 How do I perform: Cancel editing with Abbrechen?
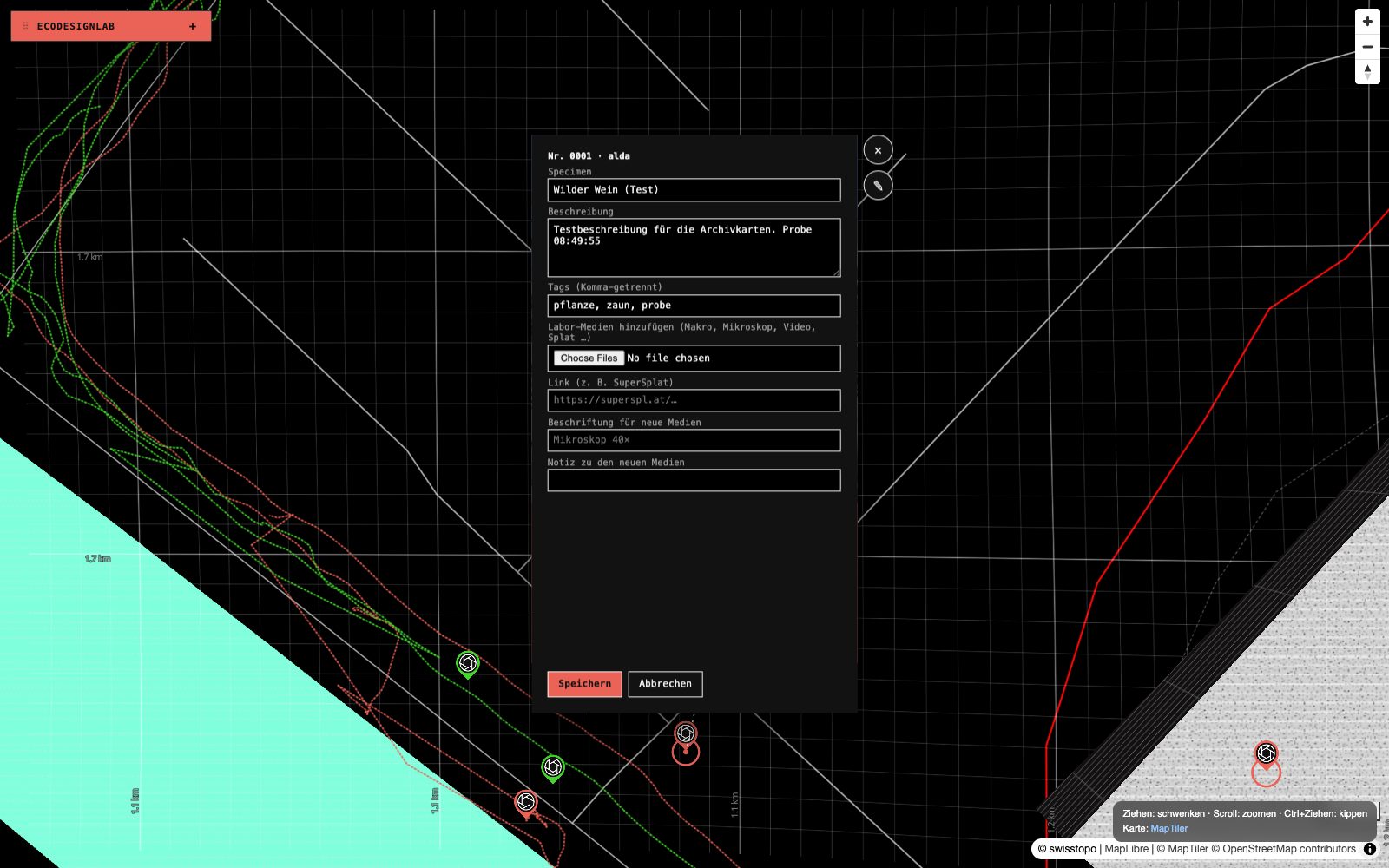[x=665, y=684]
